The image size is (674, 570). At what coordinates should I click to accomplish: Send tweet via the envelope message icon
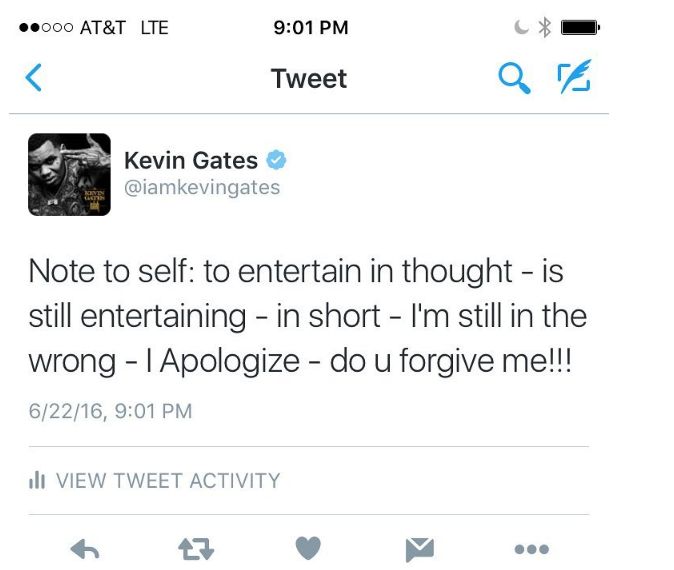point(420,549)
